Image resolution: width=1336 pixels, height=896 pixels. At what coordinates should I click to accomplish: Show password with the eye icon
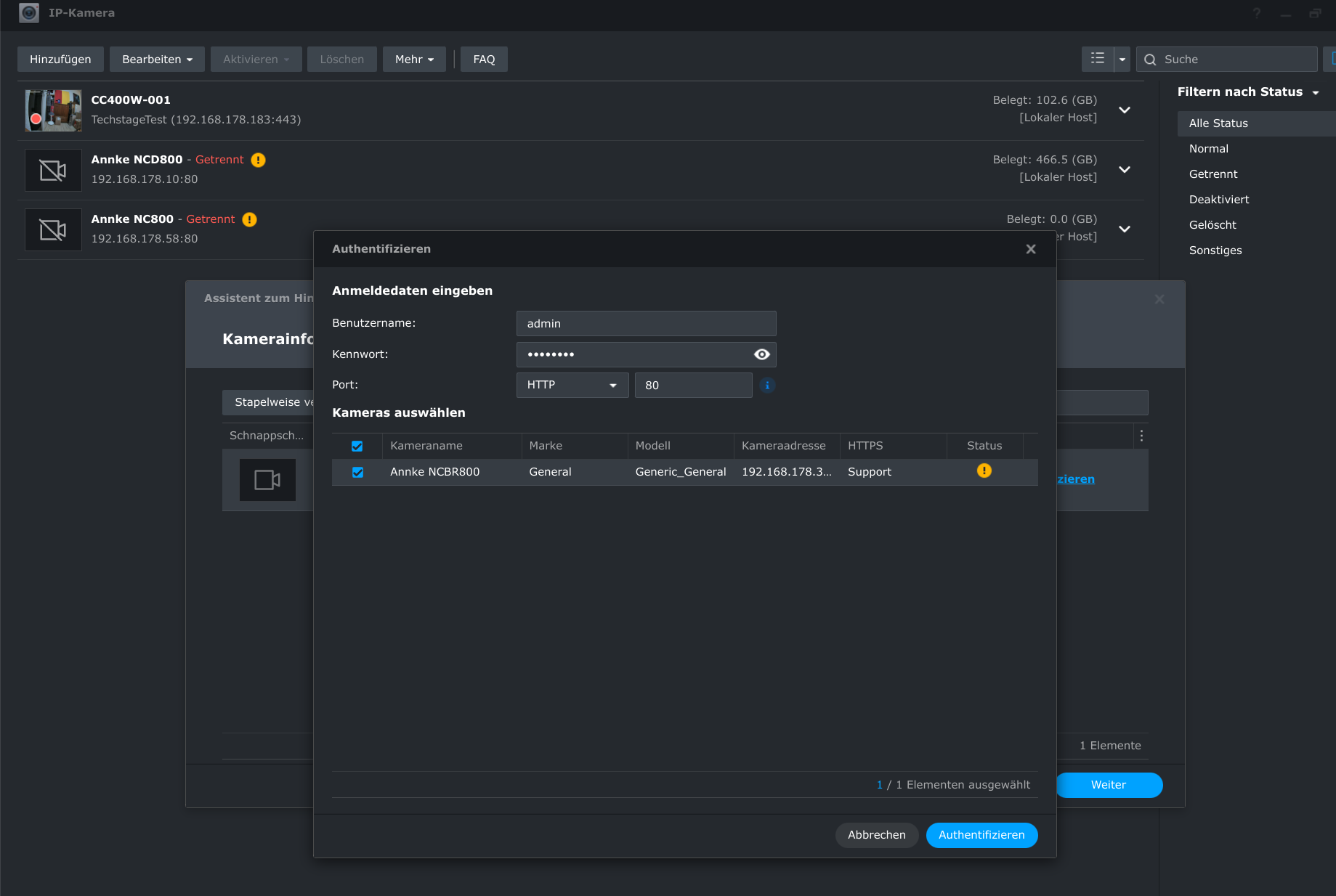coord(761,354)
